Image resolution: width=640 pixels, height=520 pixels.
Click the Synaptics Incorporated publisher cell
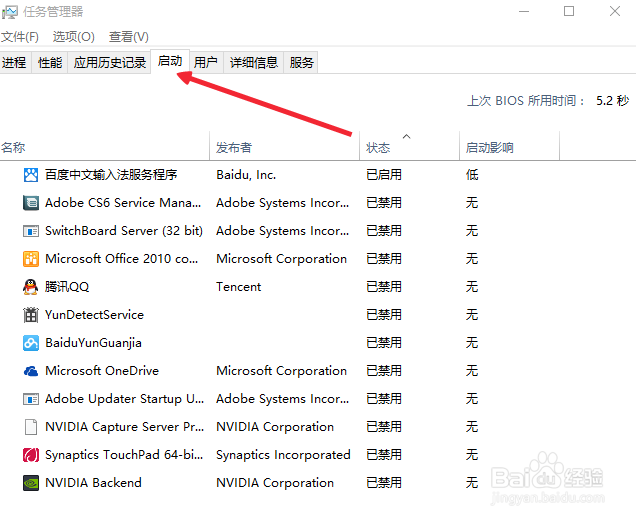[x=283, y=455]
